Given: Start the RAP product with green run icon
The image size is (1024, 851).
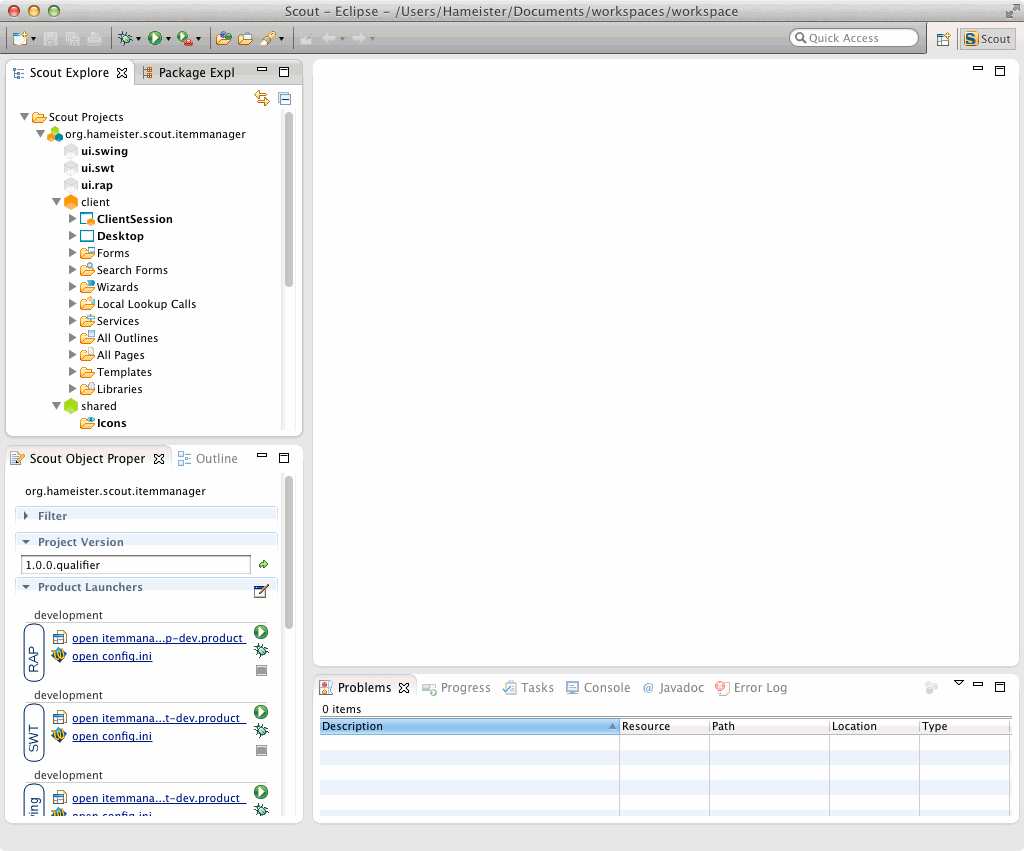Looking at the screenshot, I should (x=261, y=632).
